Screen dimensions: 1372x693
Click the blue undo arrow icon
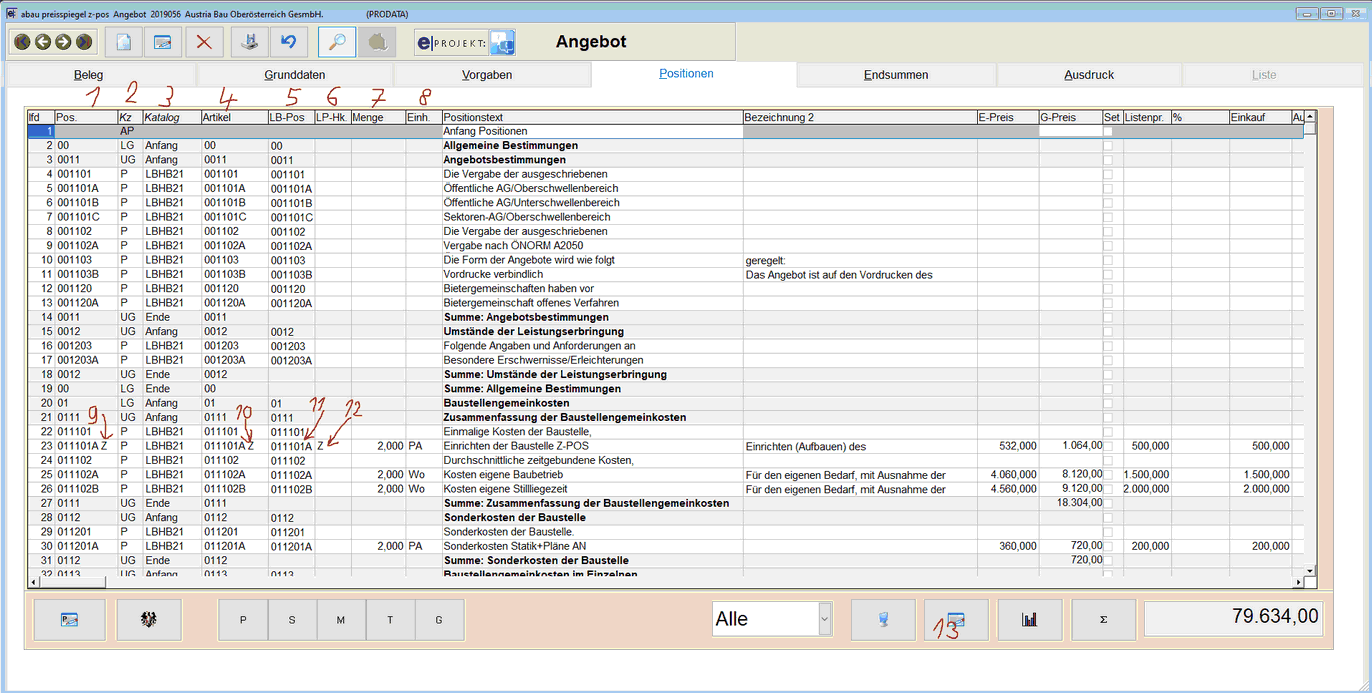(288, 42)
